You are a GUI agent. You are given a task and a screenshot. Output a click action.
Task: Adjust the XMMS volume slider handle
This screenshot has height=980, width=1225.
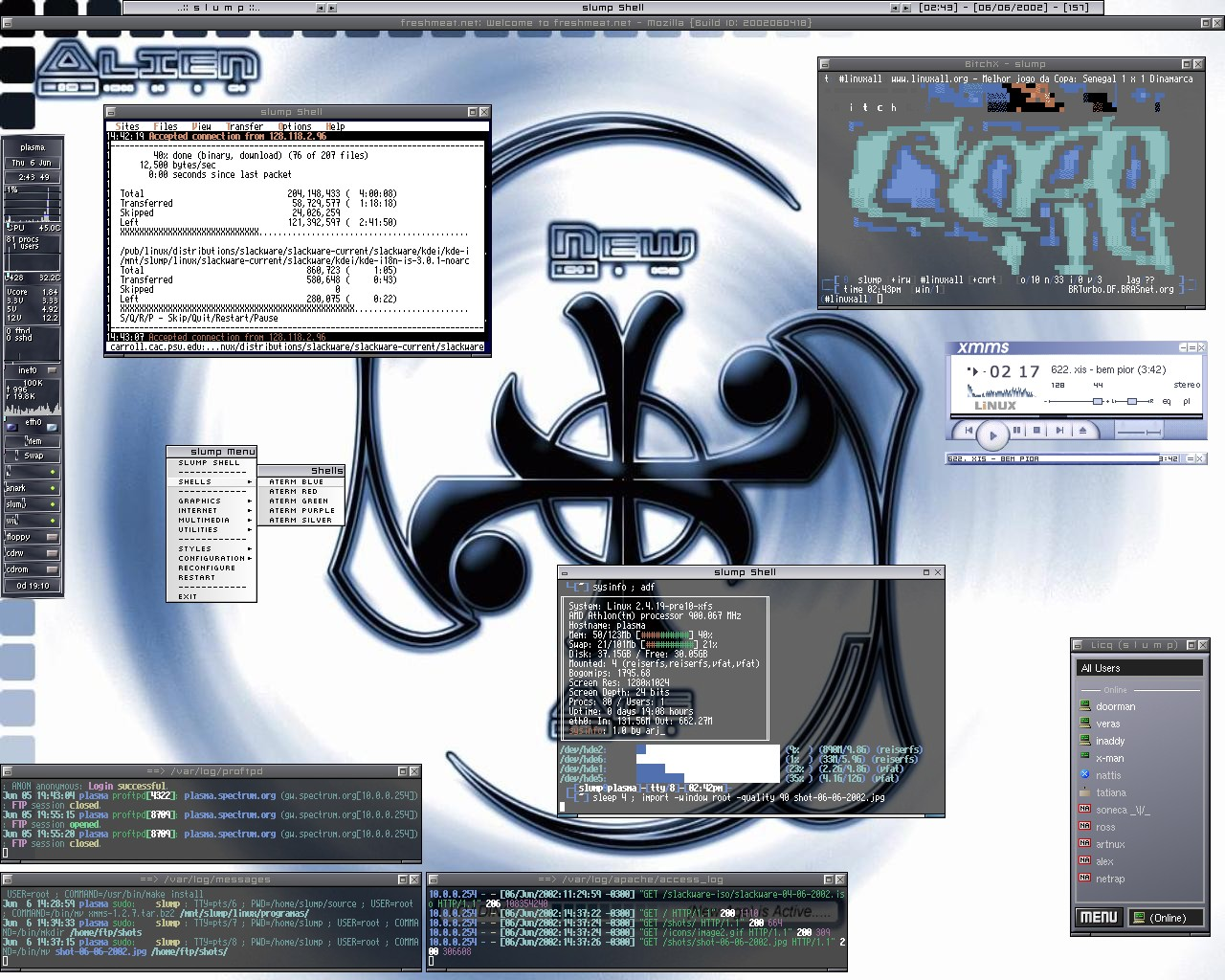[x=1098, y=401]
